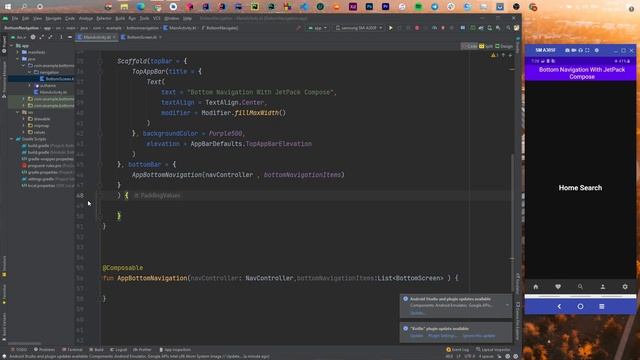This screenshot has height=360, width=640.
Task: Collapse the java folder
Action: tap(18, 59)
